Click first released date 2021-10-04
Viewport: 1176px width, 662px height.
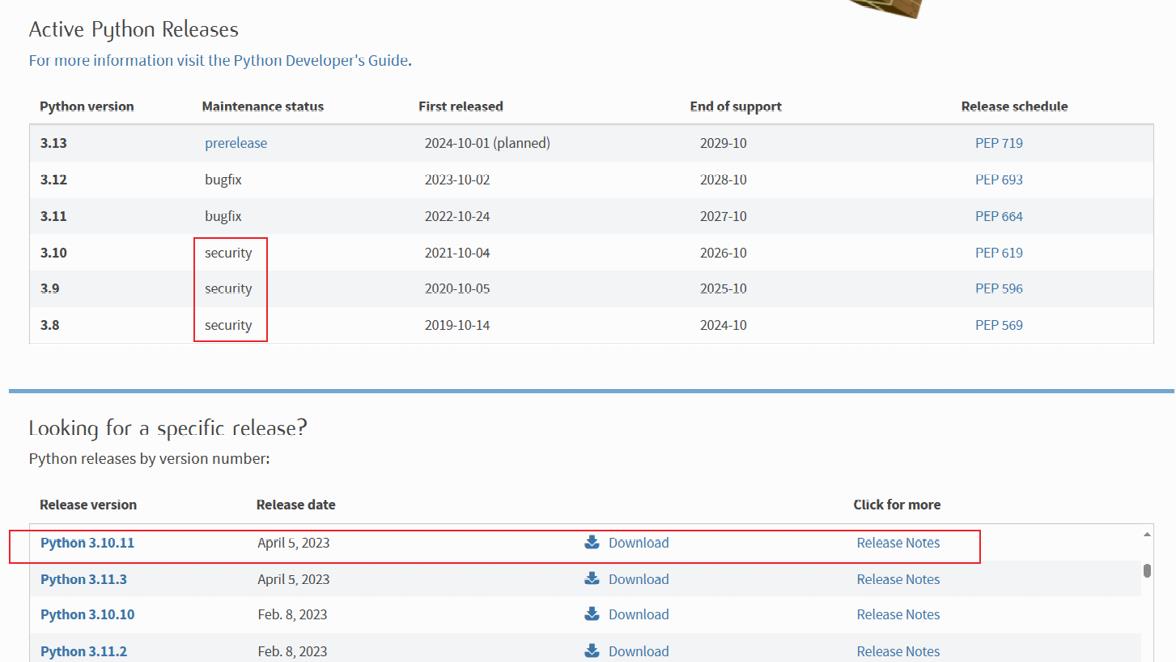pos(457,253)
